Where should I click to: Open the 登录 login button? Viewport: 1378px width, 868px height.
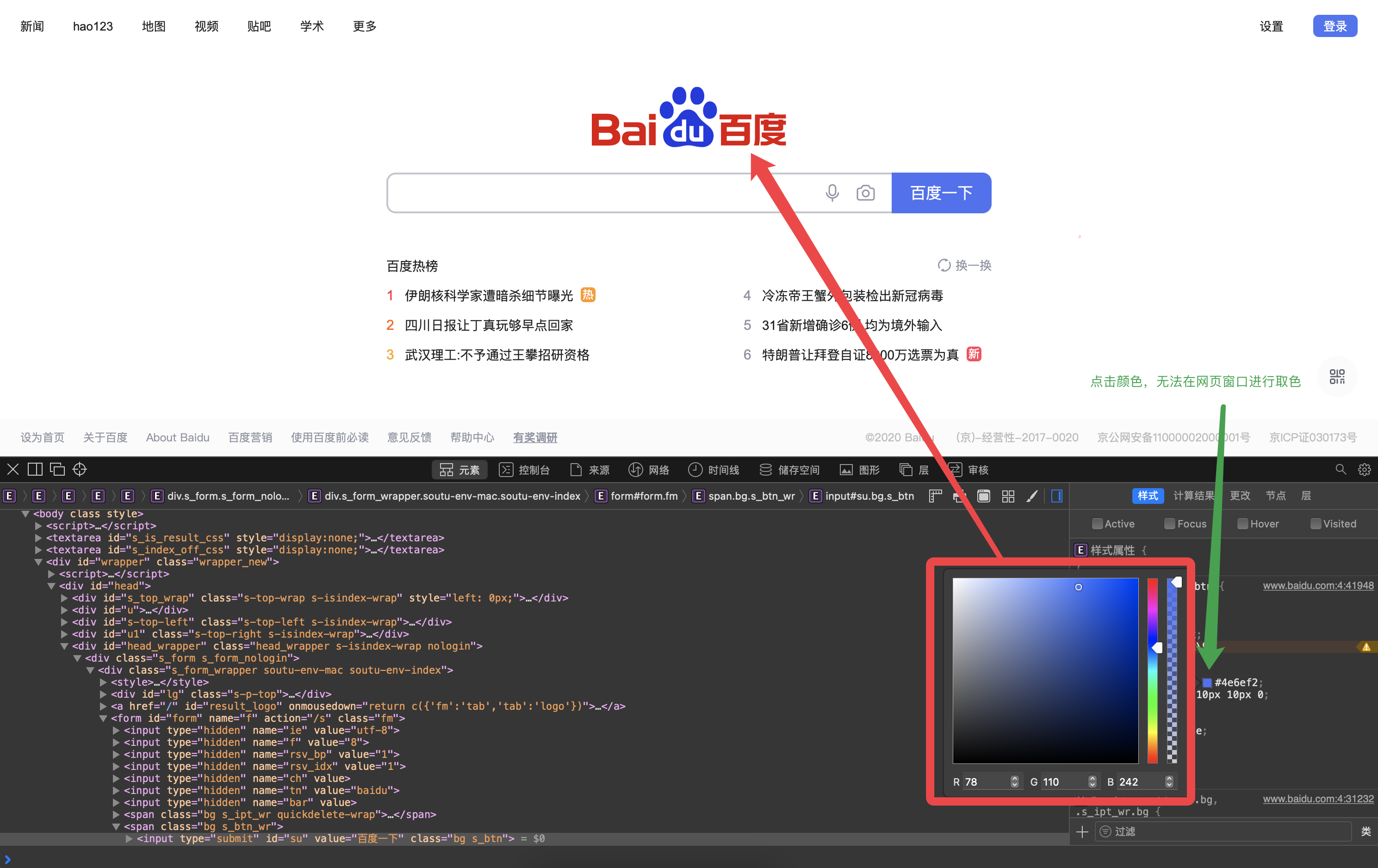point(1335,26)
